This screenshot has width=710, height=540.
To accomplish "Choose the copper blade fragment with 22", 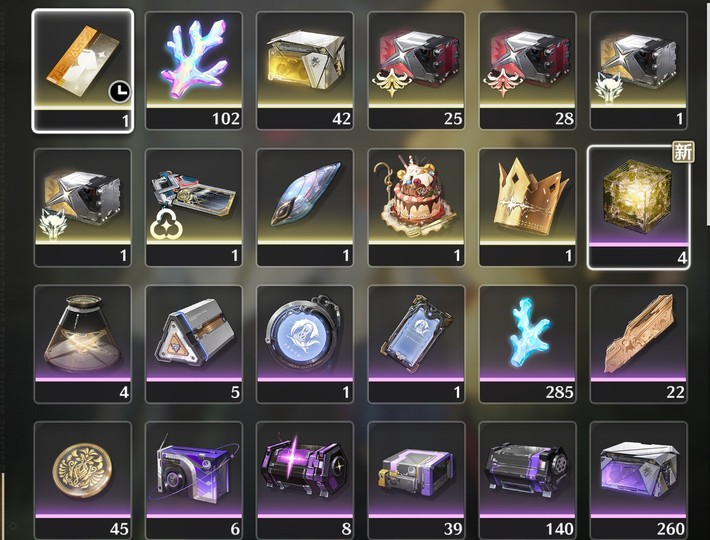I will pos(638,344).
